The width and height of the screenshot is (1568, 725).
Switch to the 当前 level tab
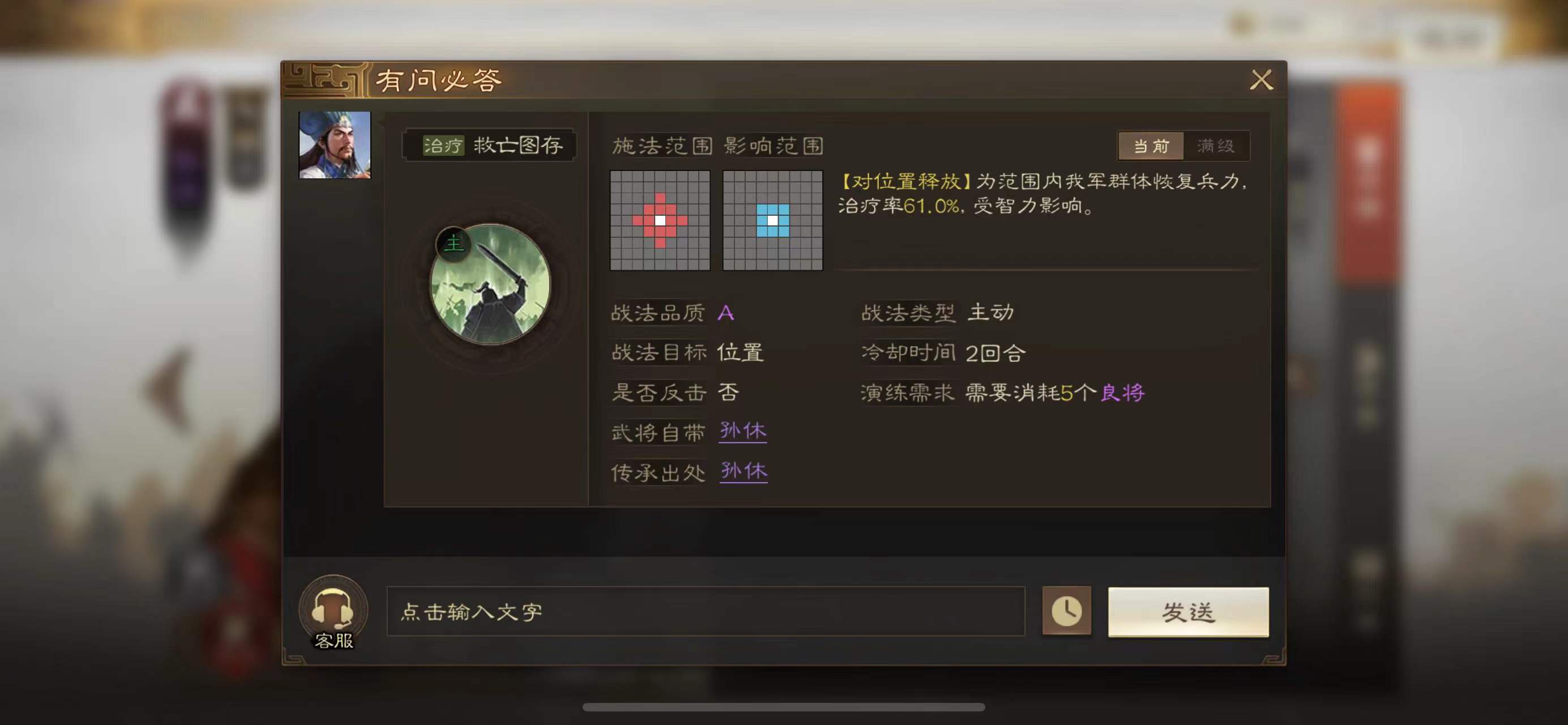[x=1151, y=146]
